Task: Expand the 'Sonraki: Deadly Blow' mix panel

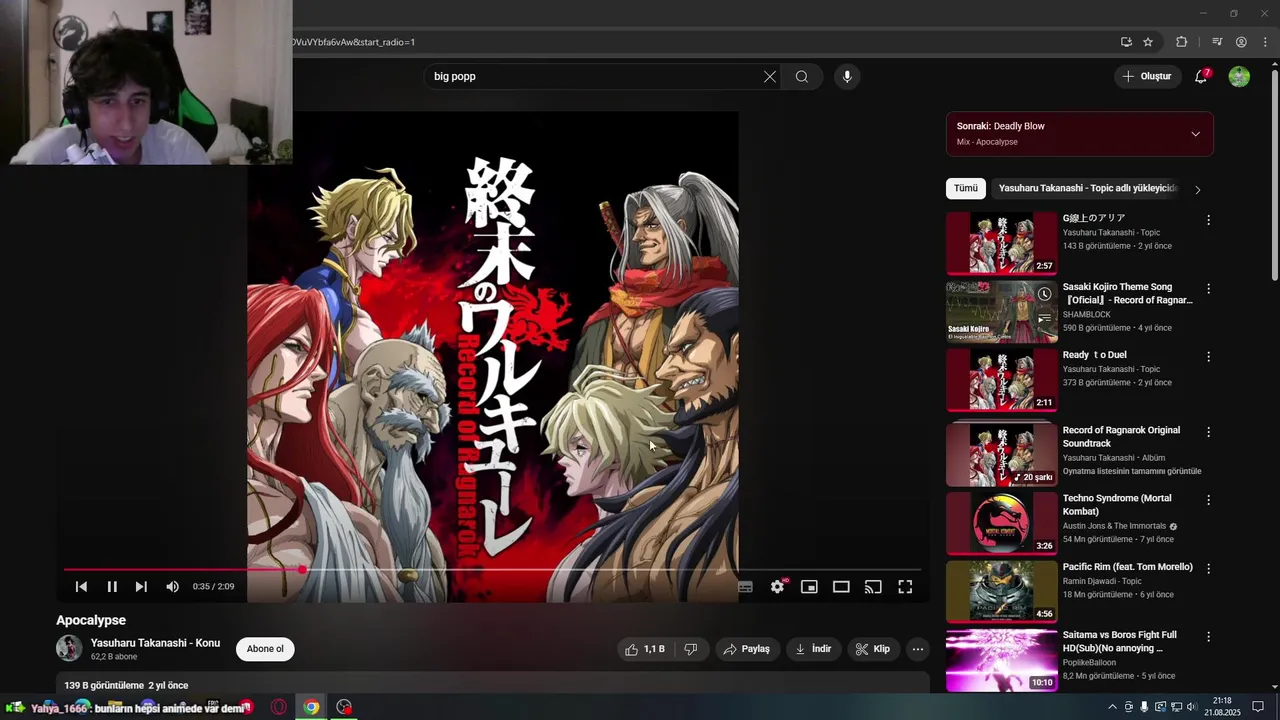Action: click(x=1195, y=134)
